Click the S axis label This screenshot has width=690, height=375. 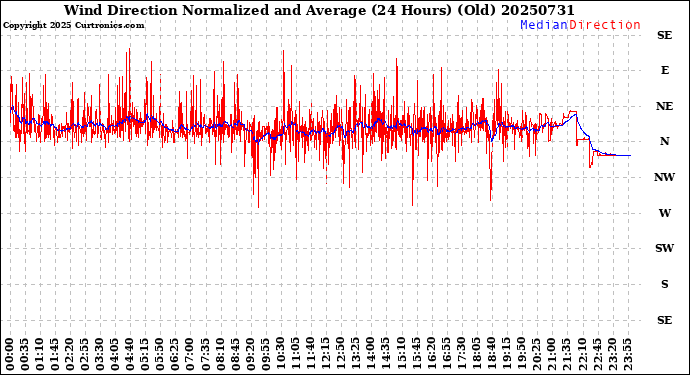[664, 284]
